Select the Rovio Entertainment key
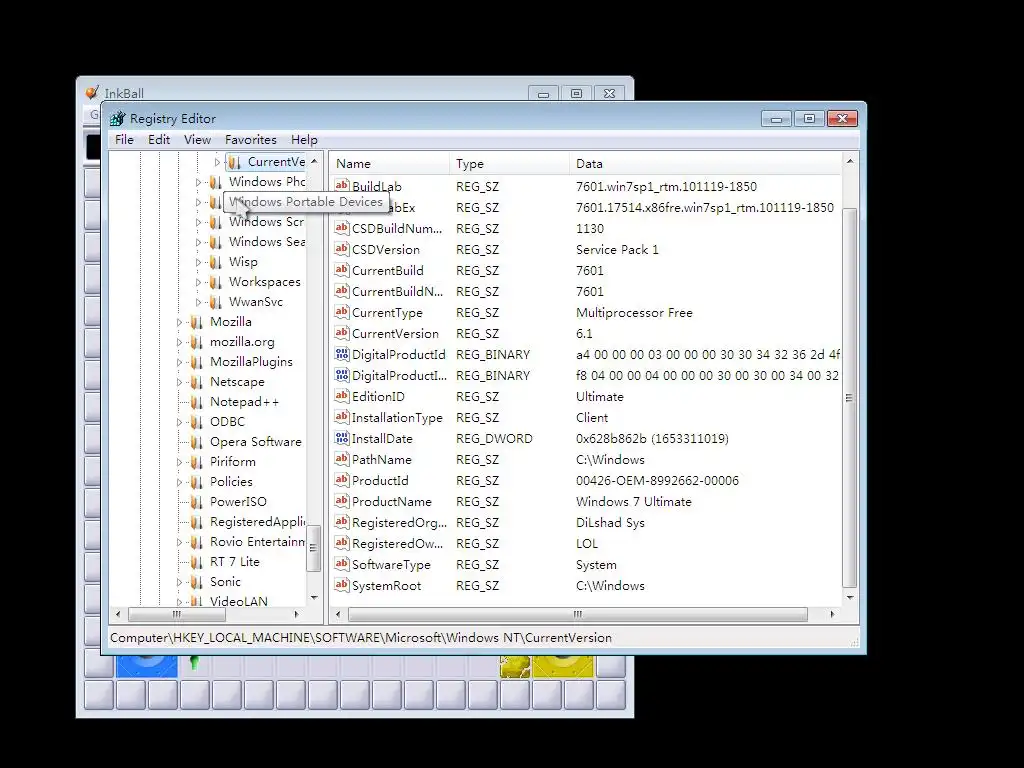 pyautogui.click(x=257, y=541)
